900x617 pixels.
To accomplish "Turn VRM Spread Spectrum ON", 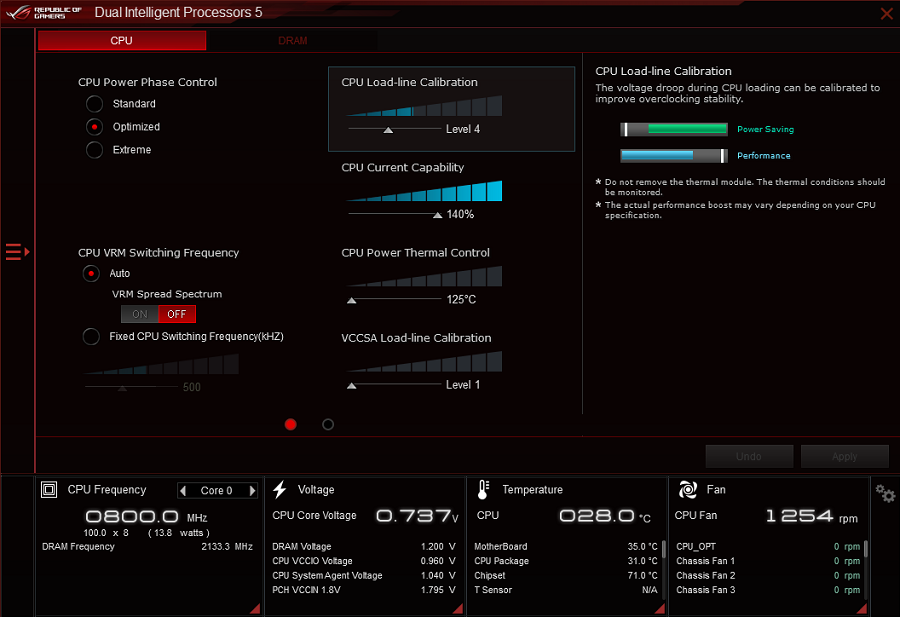I will pos(139,314).
